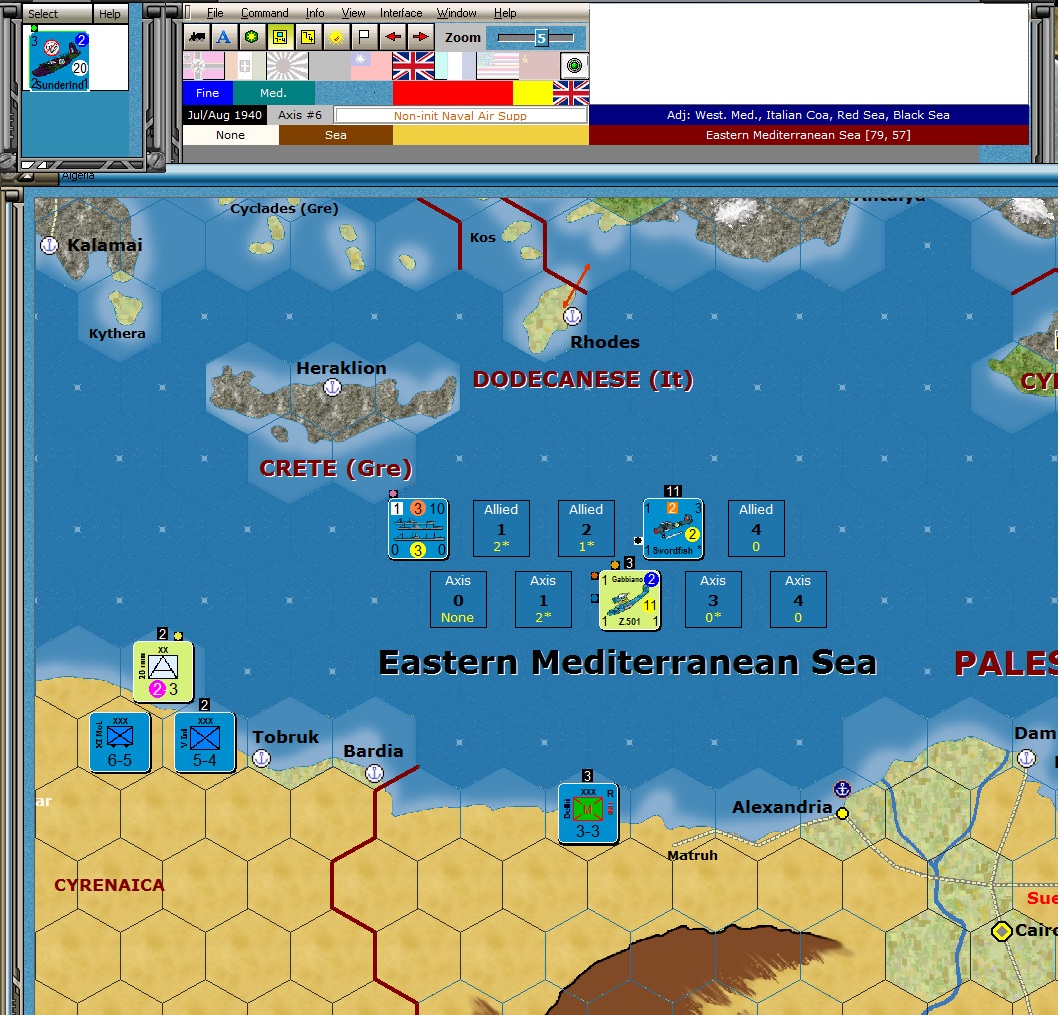1058x1015 pixels.
Task: Click the Union Jack flag in the flags row
Action: [413, 66]
